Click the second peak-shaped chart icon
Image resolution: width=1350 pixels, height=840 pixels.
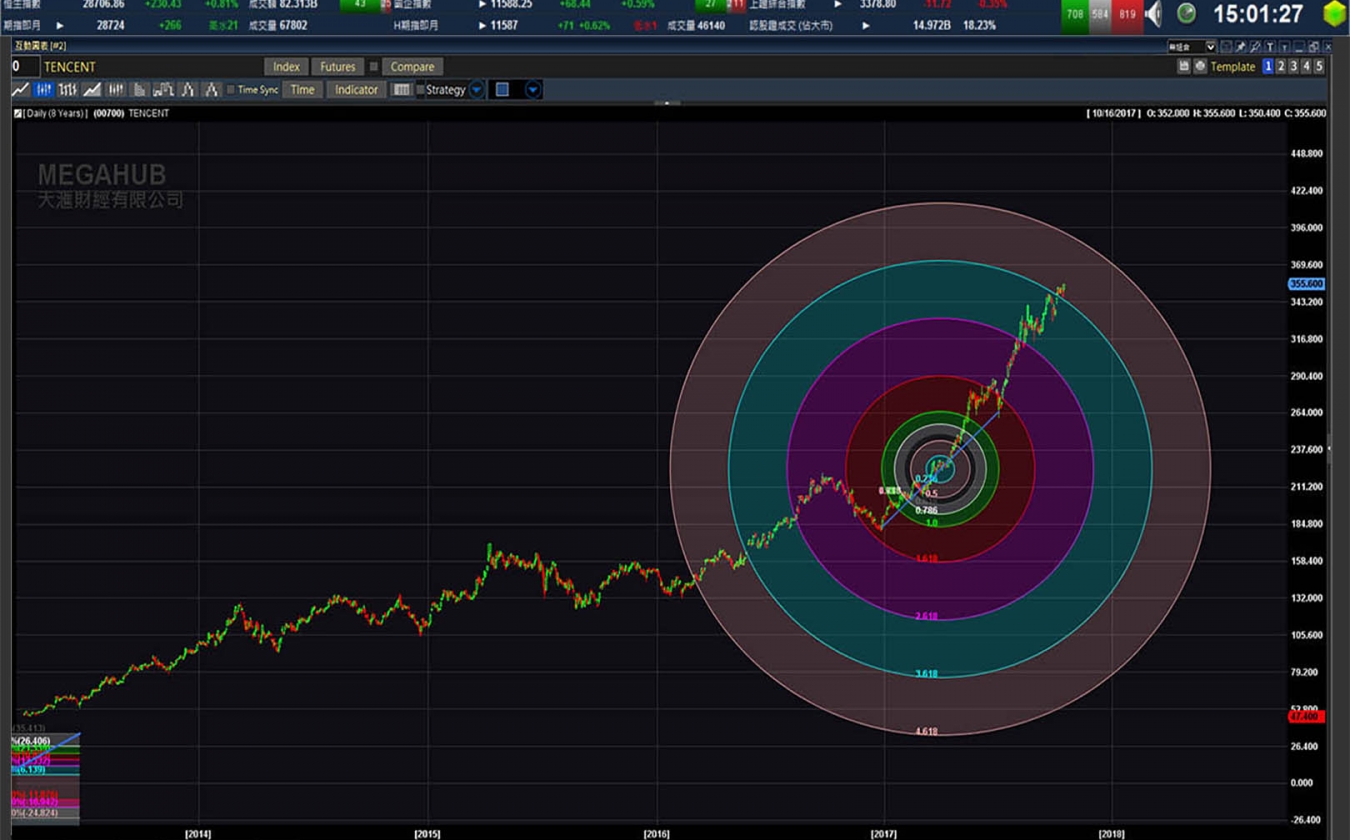click(211, 90)
